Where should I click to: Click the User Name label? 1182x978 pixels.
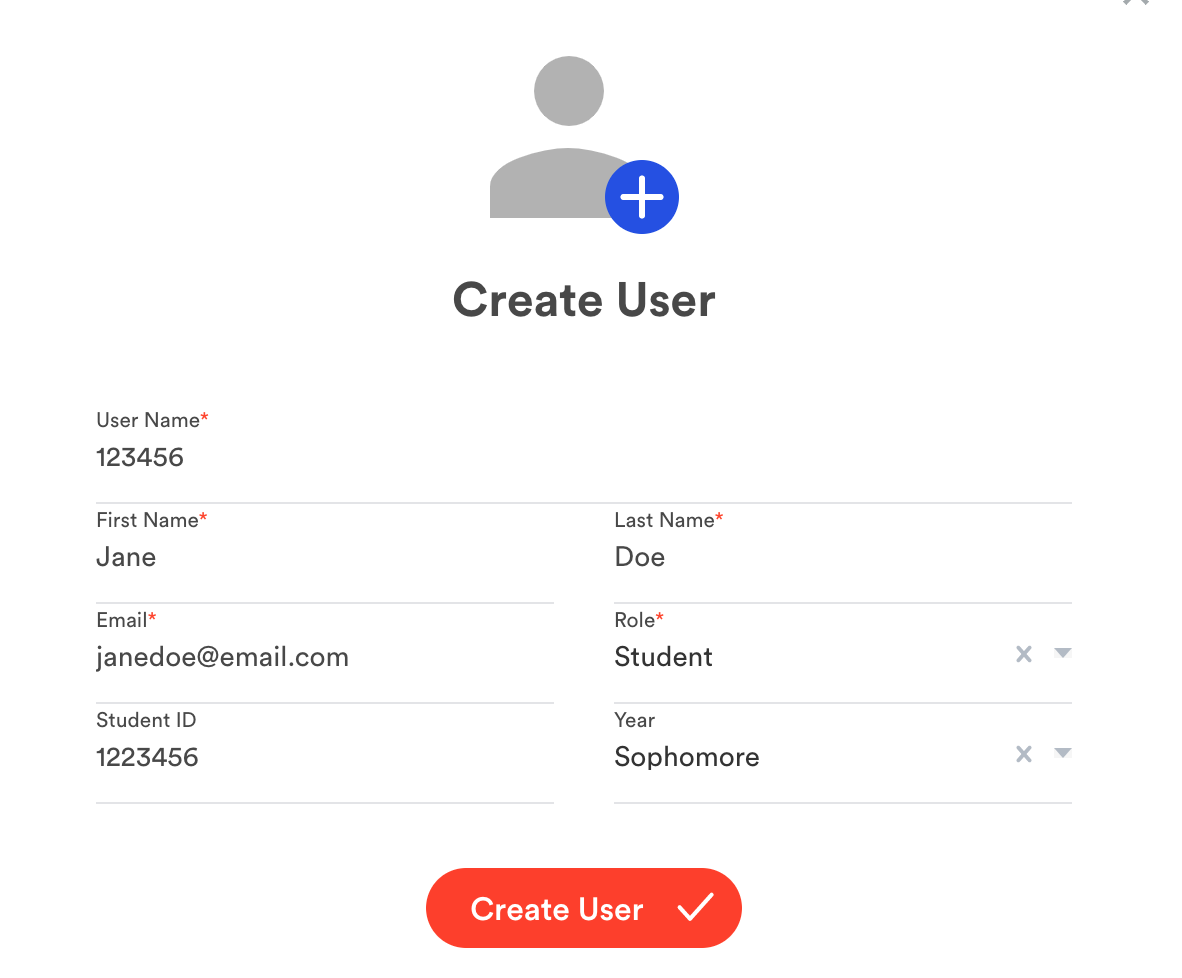pos(148,420)
